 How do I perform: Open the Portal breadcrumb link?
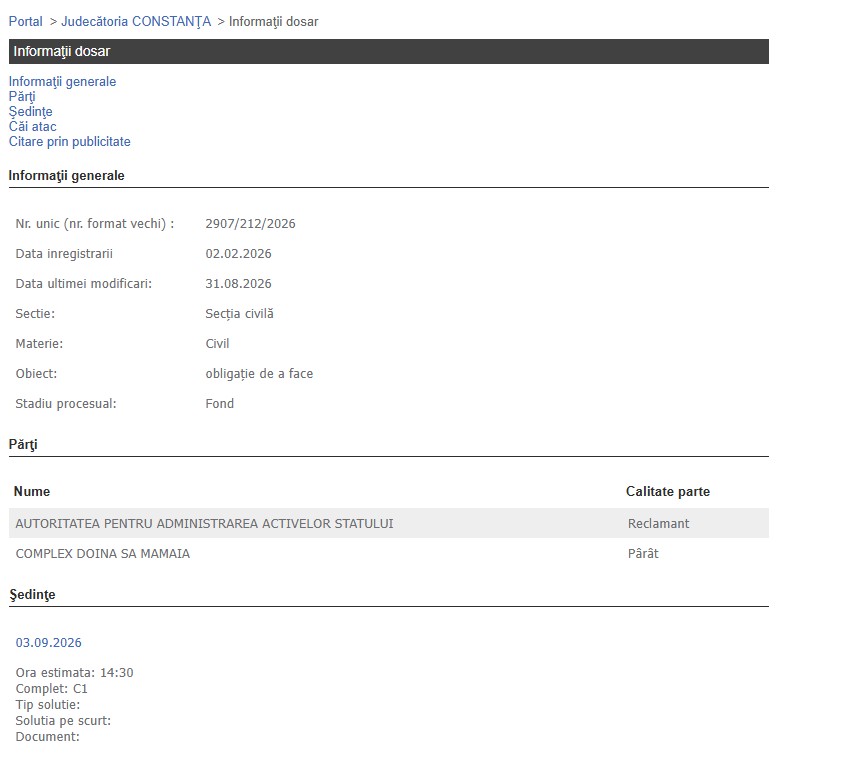tap(25, 21)
